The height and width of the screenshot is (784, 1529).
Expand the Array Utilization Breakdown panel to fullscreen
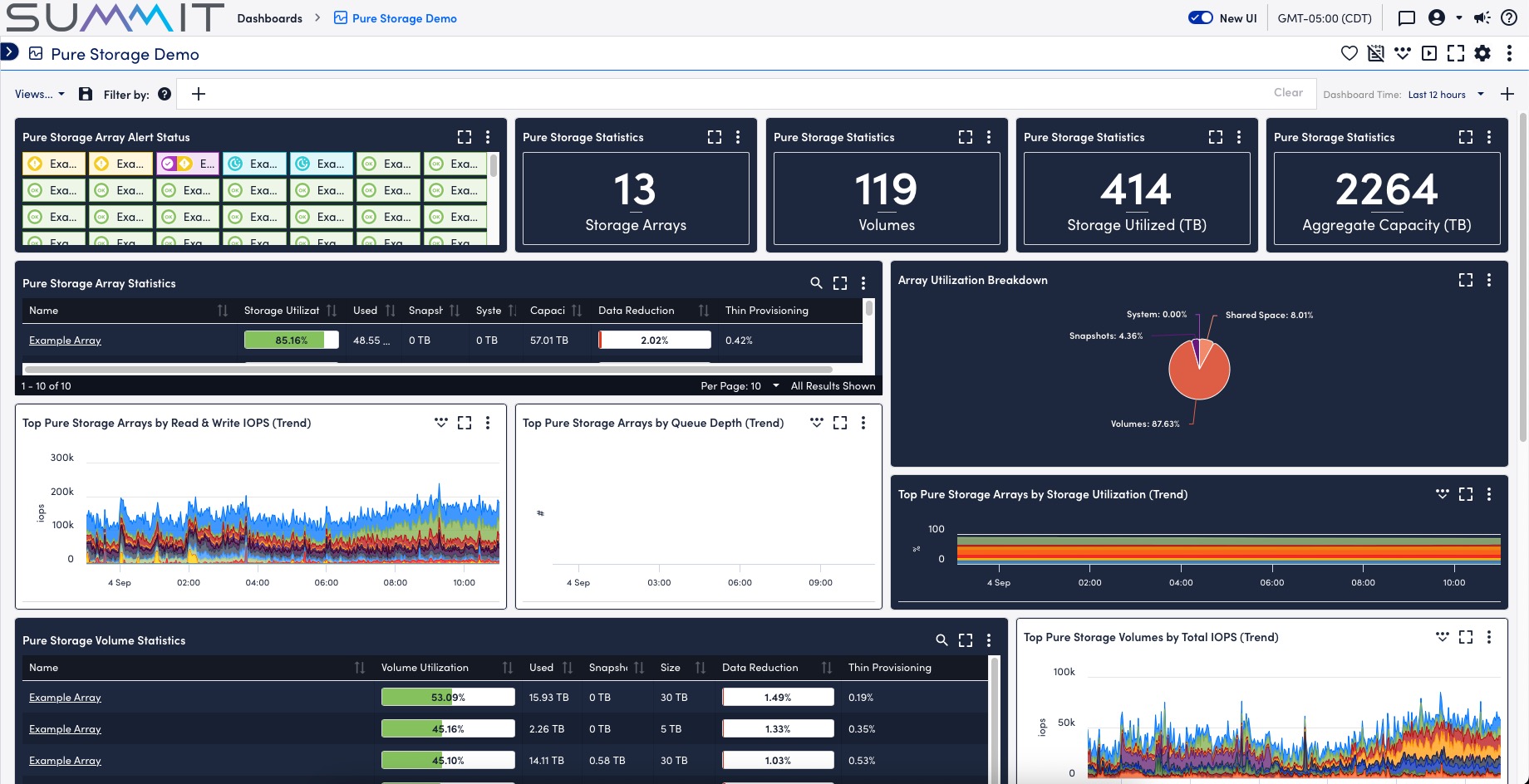(x=1465, y=280)
